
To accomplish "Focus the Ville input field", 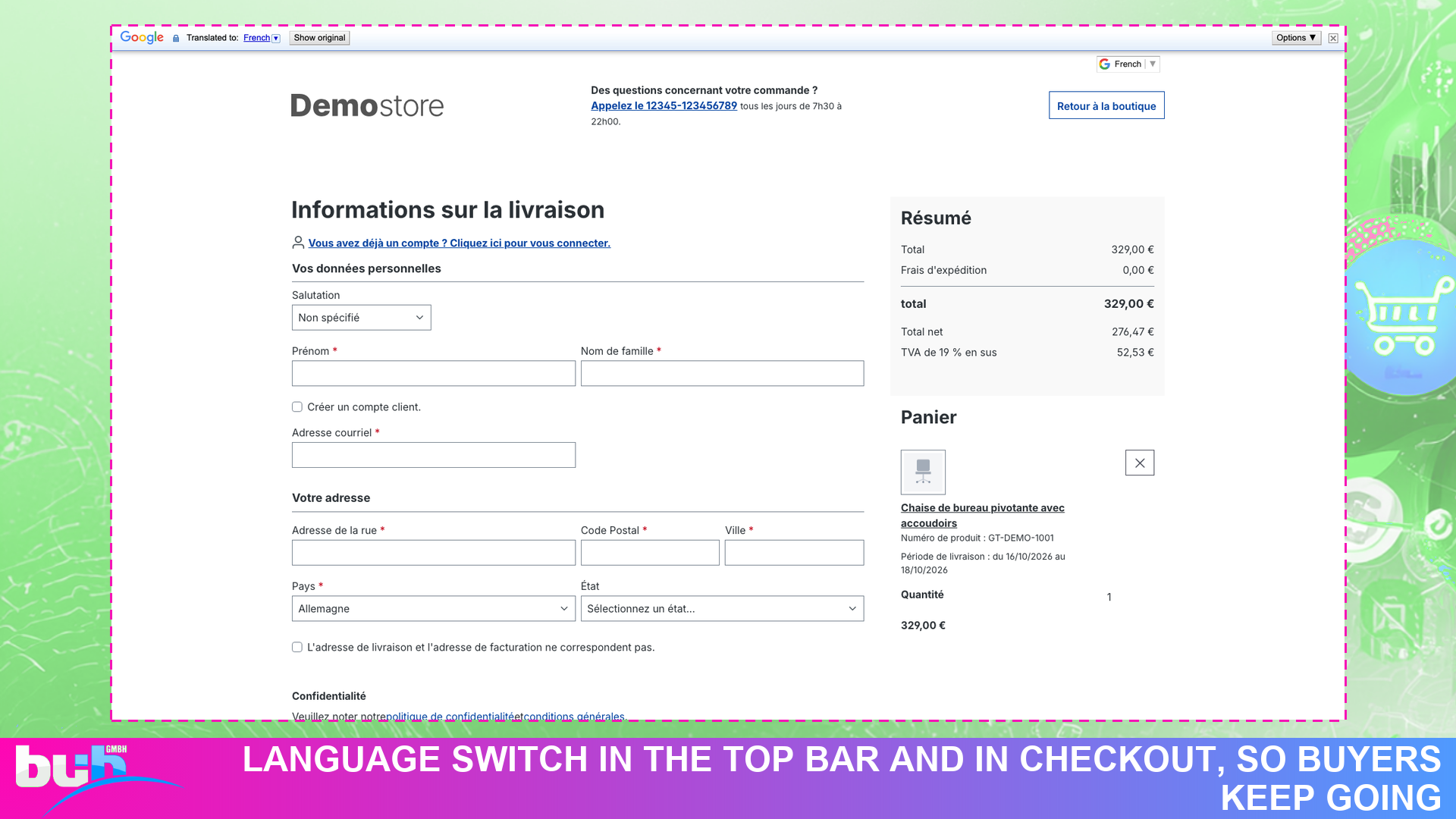I will (x=794, y=553).
